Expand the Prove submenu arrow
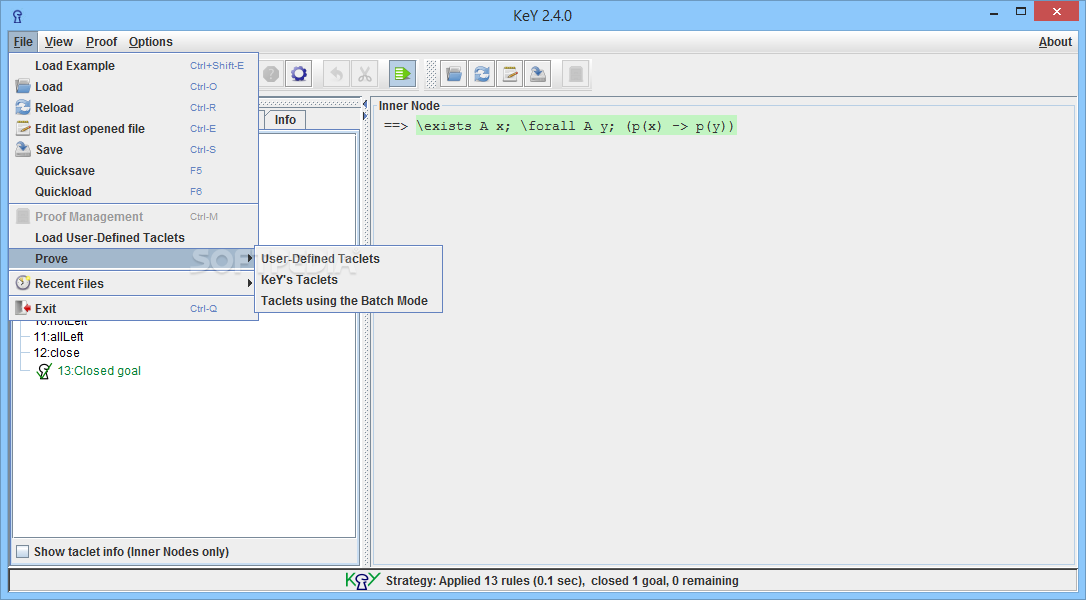Image resolution: width=1086 pixels, height=600 pixels. click(x=249, y=258)
